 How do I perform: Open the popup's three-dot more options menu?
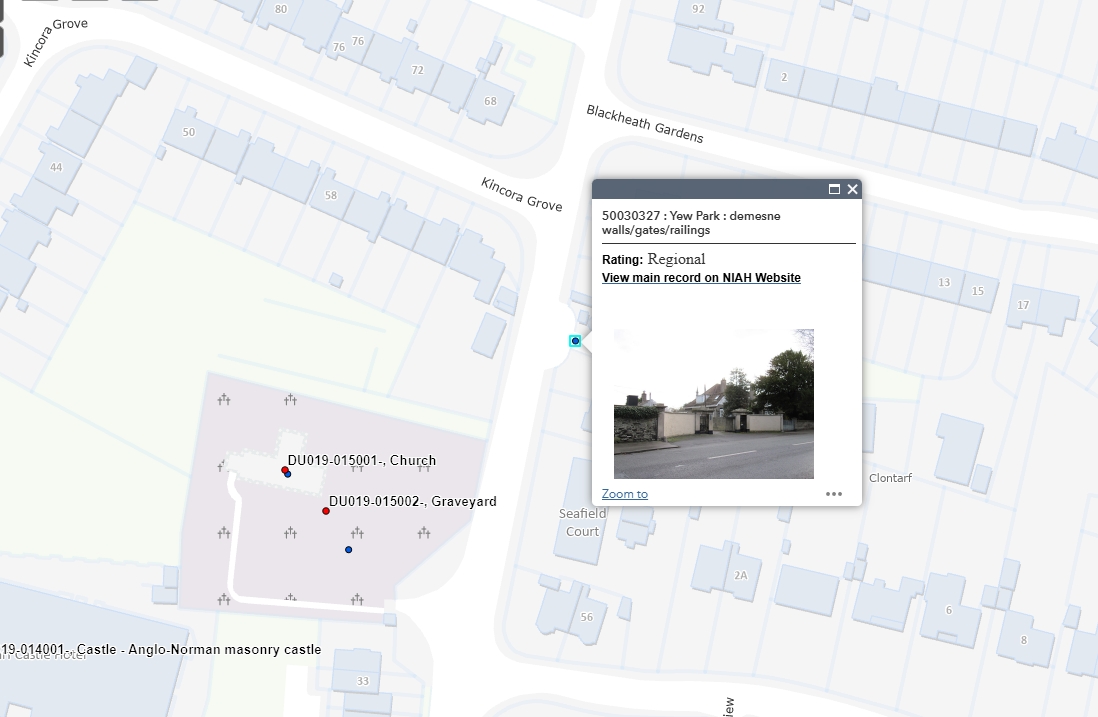(834, 494)
